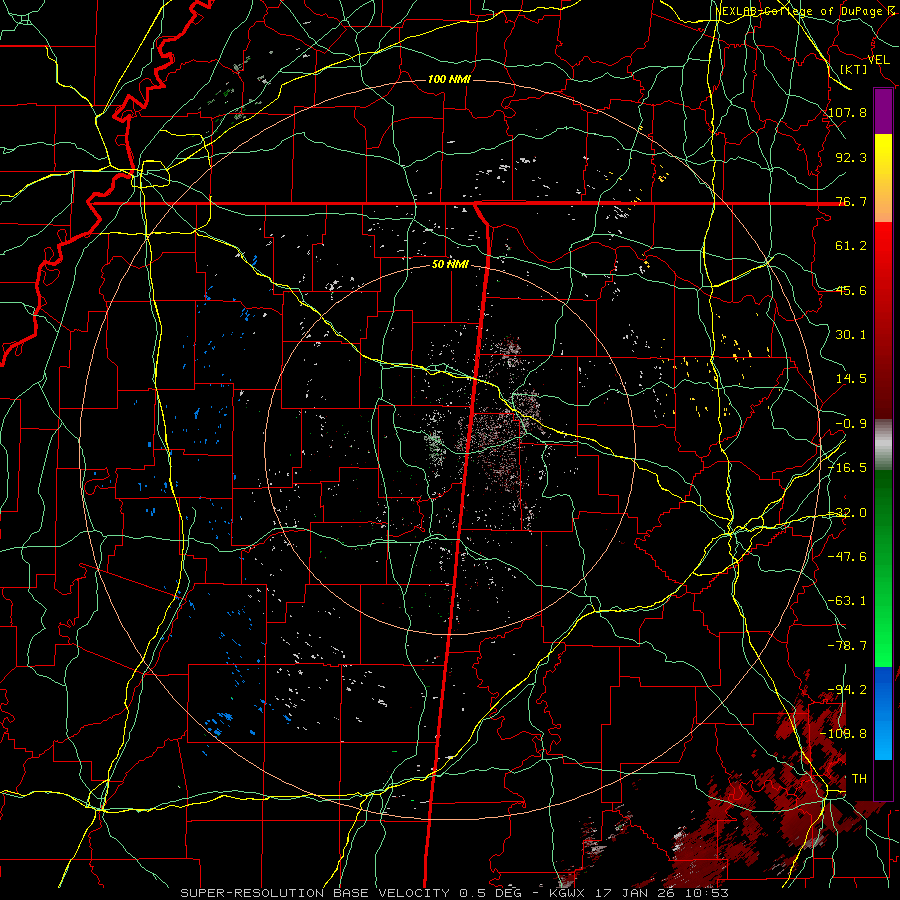Click the gray near-zero segment of the color bar
Image resolution: width=900 pixels, height=900 pixels.
click(x=883, y=445)
